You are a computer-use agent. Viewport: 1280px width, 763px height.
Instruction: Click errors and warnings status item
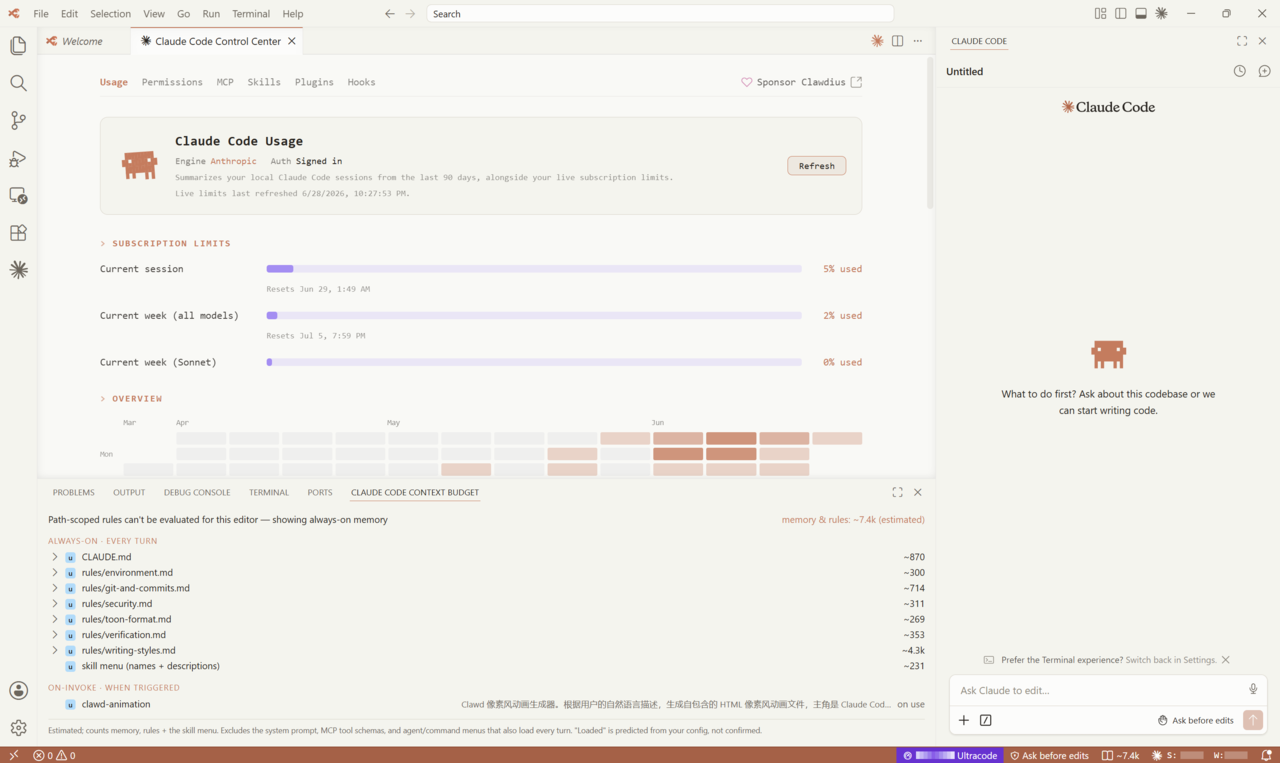[54, 755]
